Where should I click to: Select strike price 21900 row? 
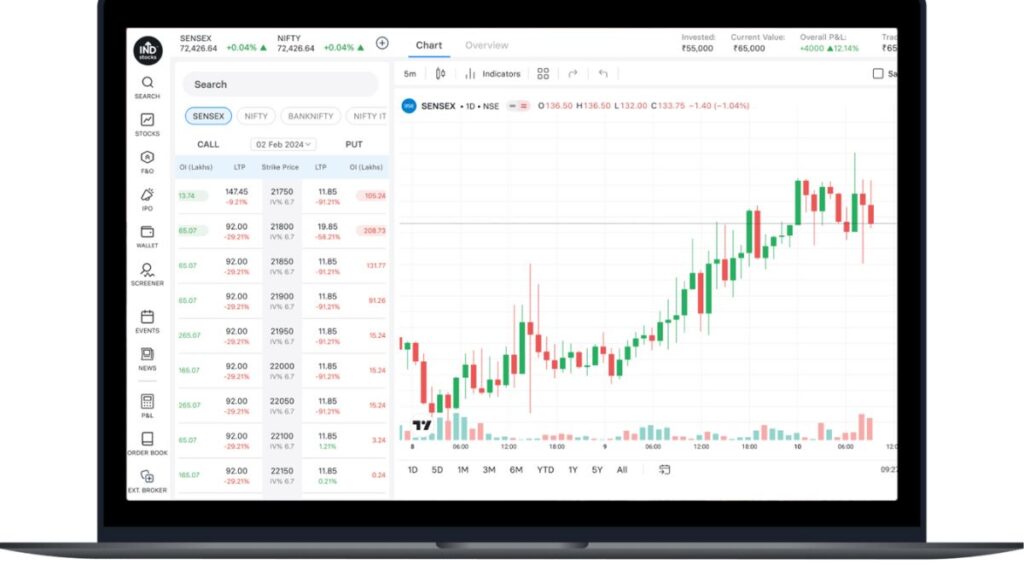tap(281, 301)
